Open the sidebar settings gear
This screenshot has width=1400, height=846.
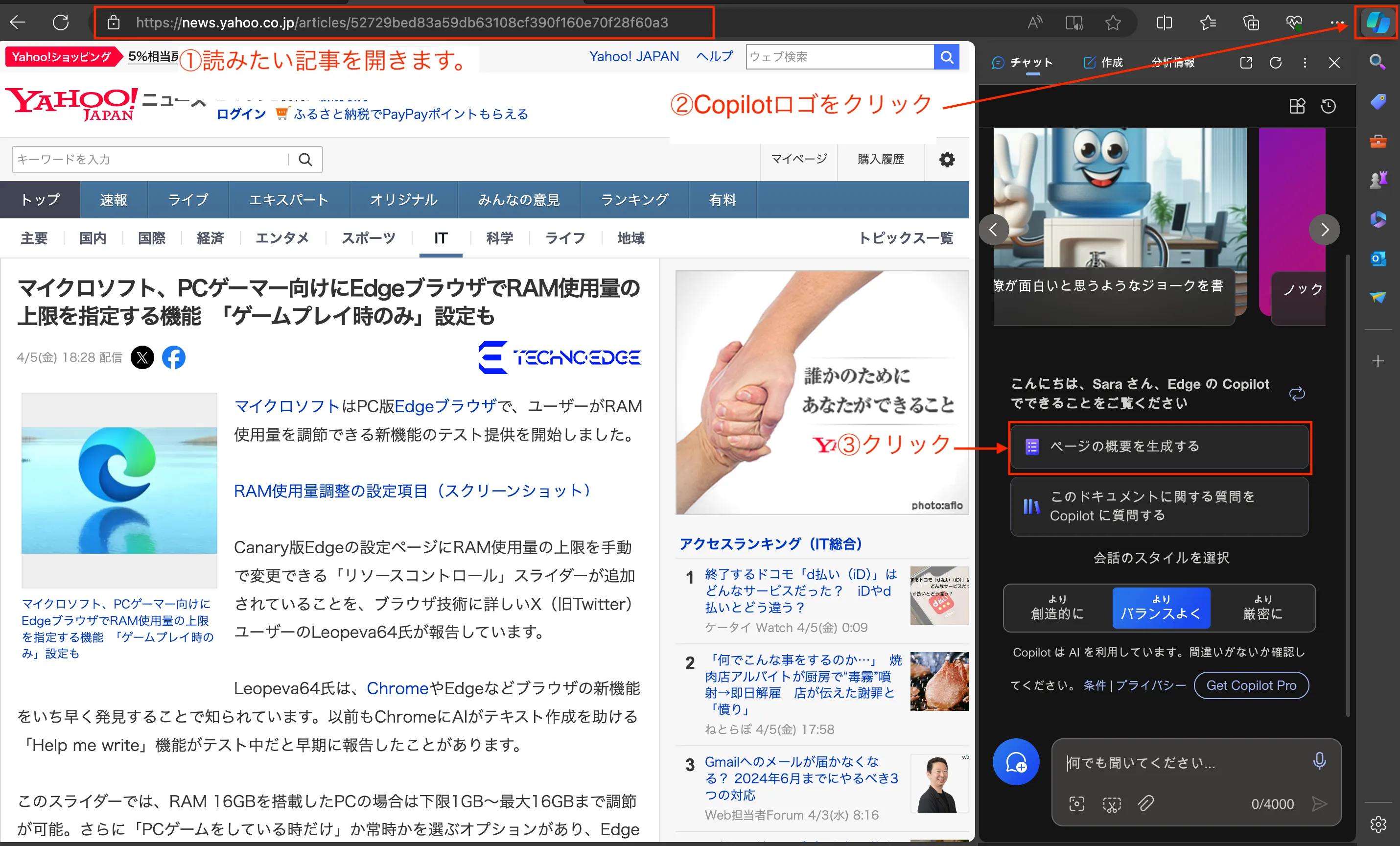[x=1377, y=824]
